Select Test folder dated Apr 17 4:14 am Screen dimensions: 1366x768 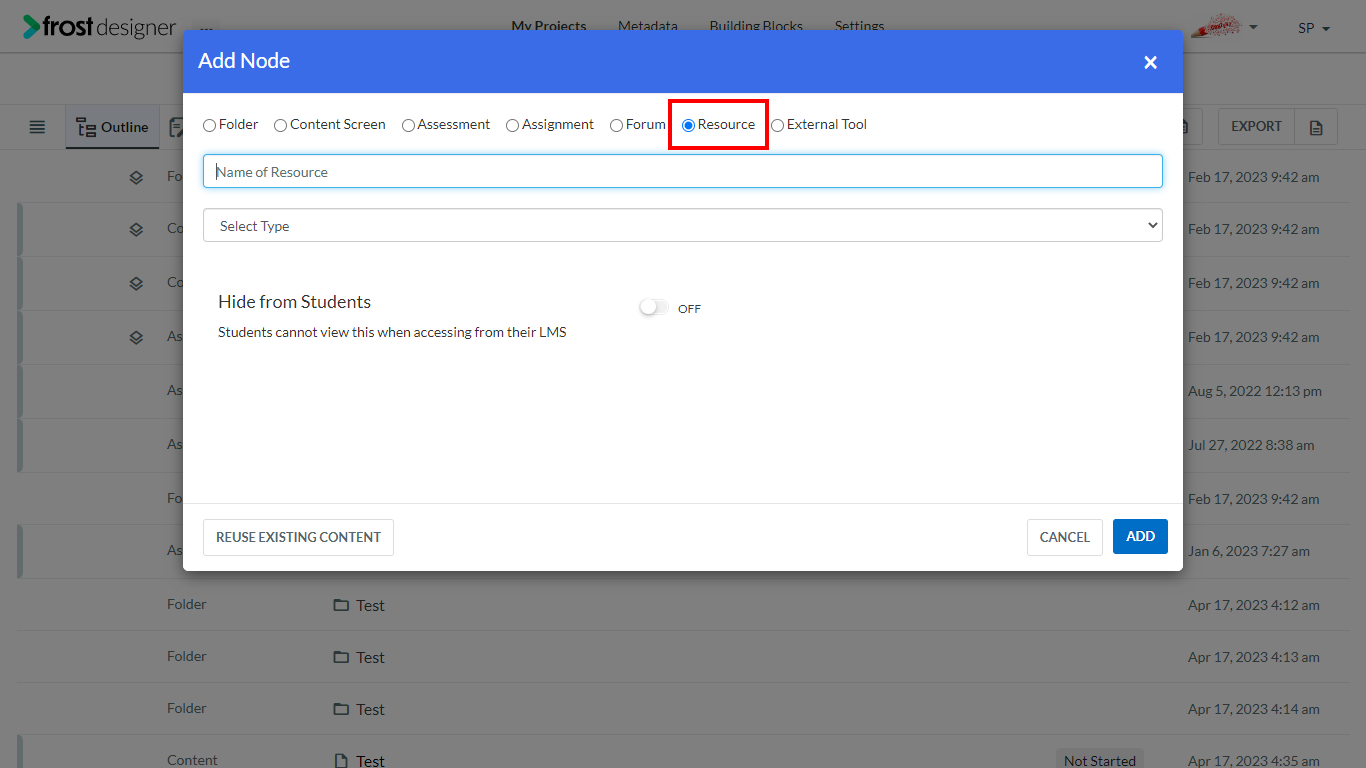tap(370, 709)
